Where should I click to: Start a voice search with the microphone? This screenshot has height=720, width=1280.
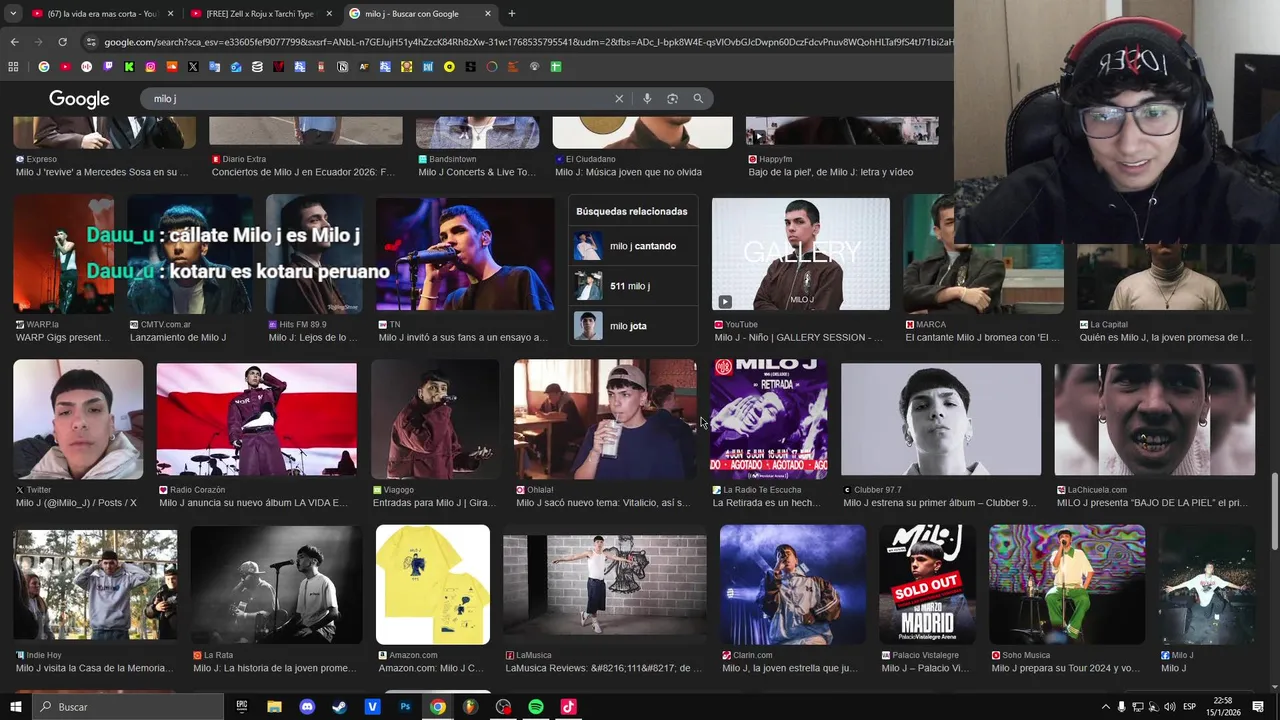tap(647, 99)
